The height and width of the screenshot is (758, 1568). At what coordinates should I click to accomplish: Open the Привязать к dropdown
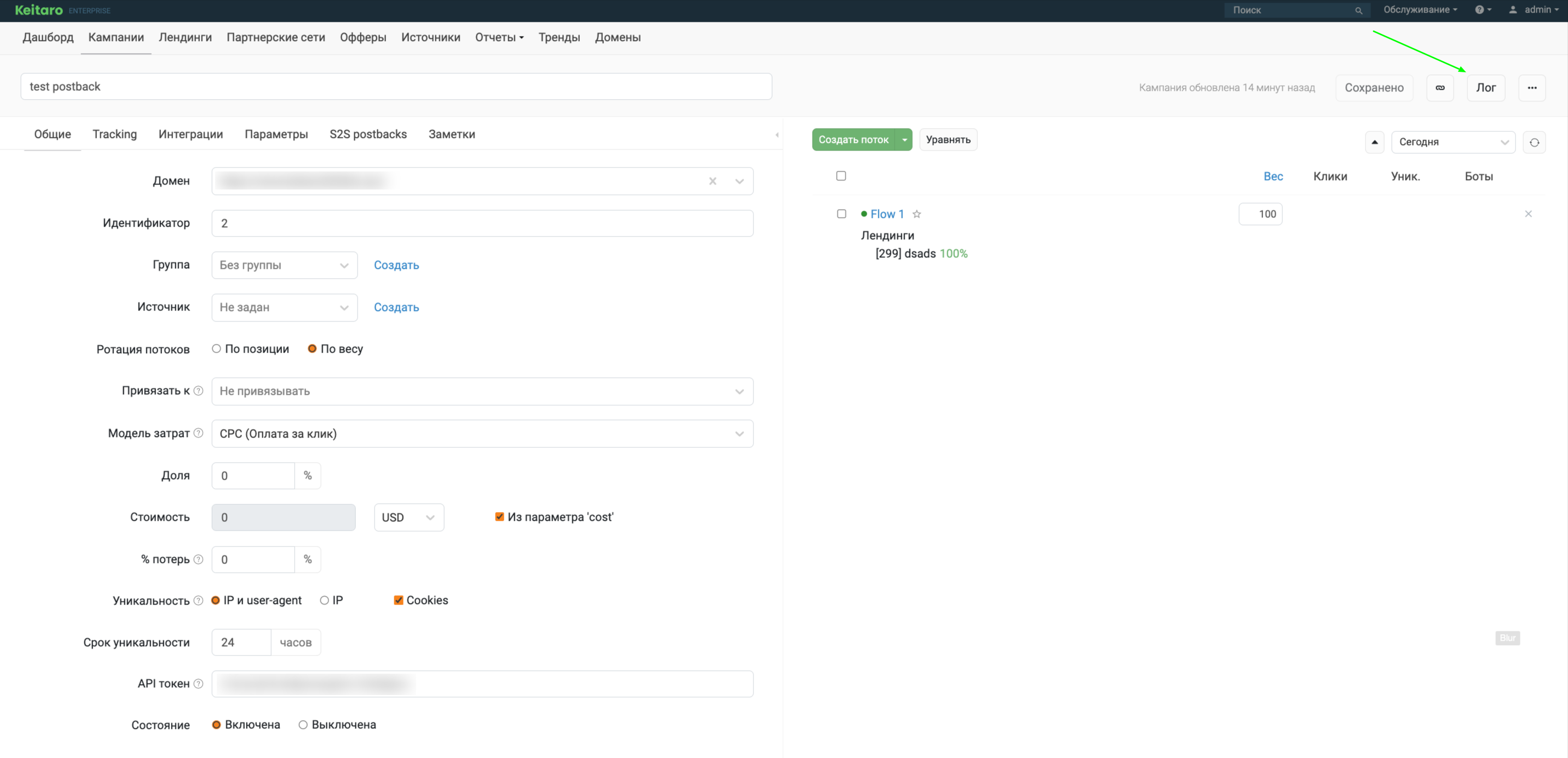483,392
